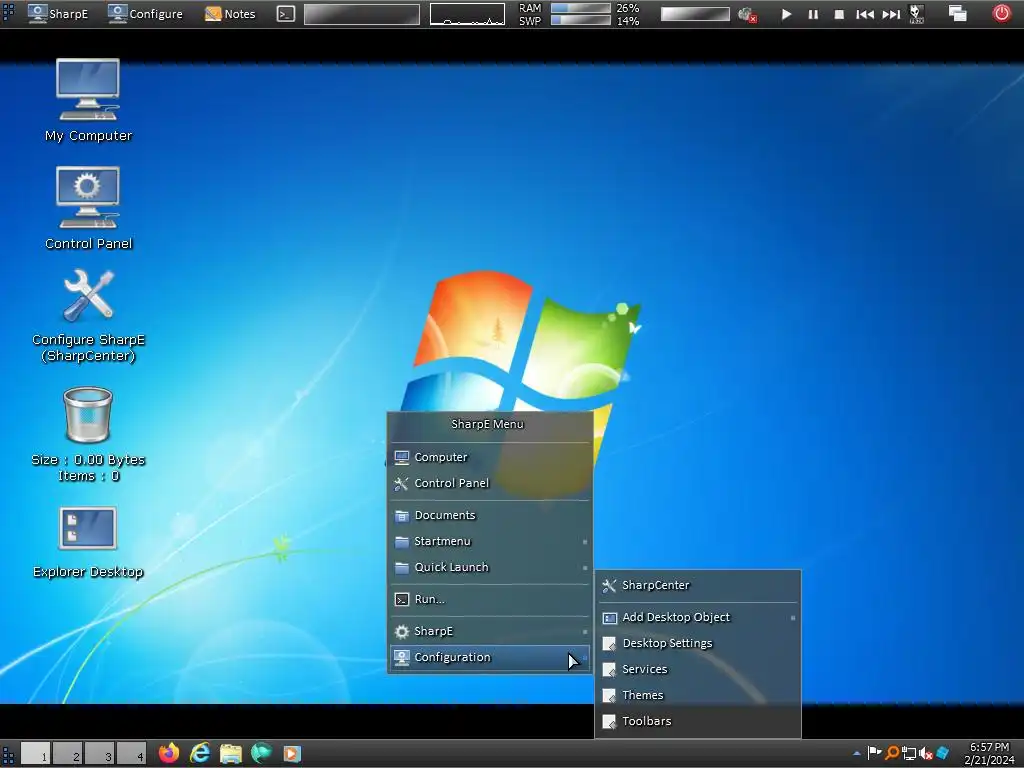Click the Configure button in top bar
The height and width of the screenshot is (768, 1024).
pos(145,14)
